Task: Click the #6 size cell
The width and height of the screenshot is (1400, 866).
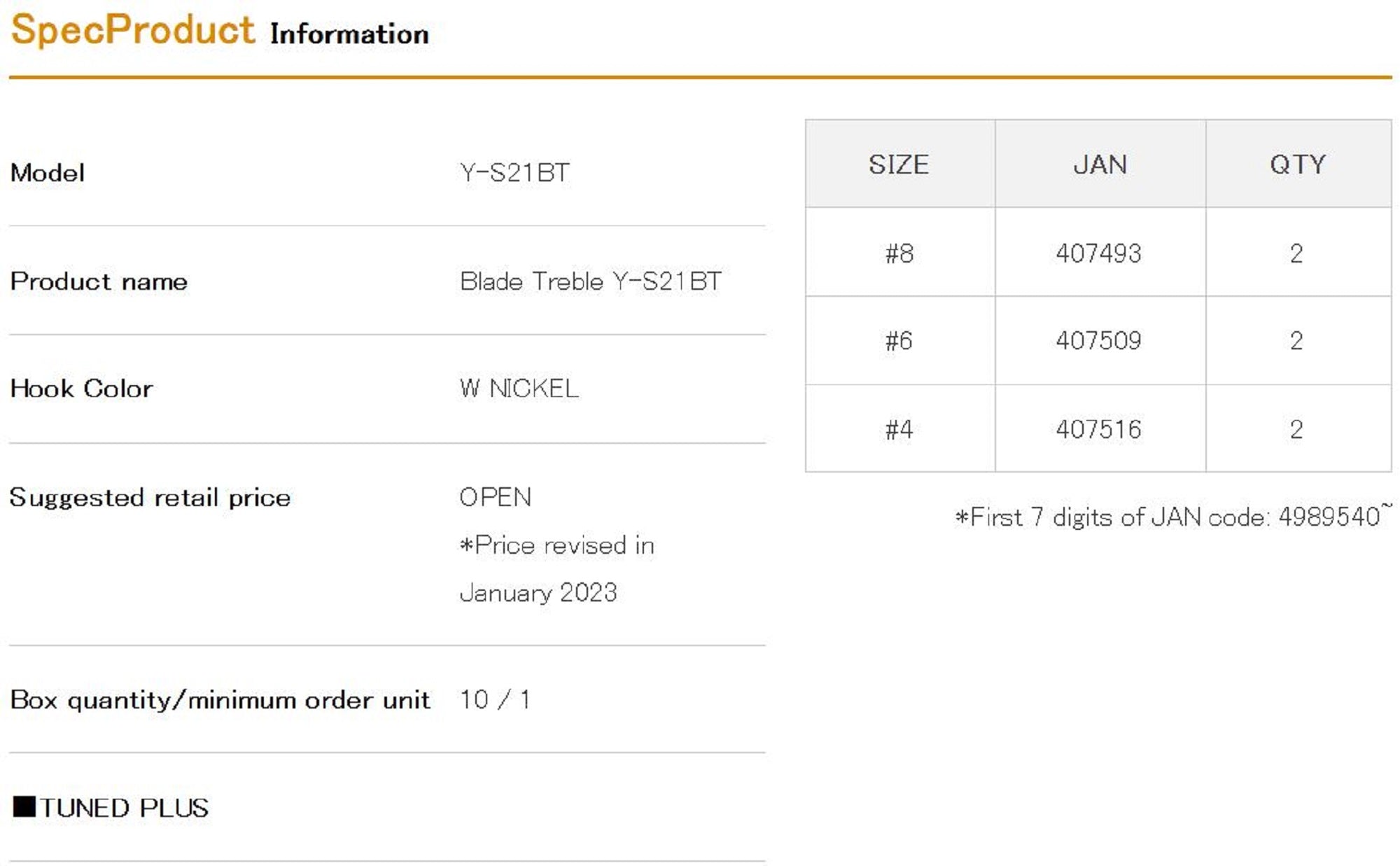Action: (x=899, y=341)
